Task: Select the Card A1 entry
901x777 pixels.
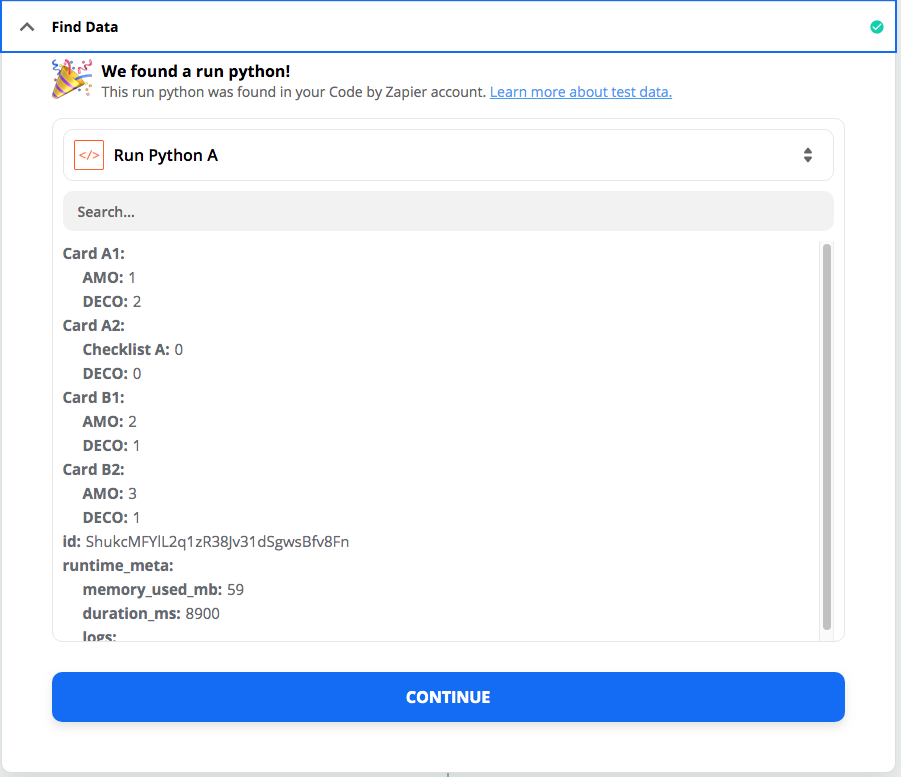Action: click(94, 253)
